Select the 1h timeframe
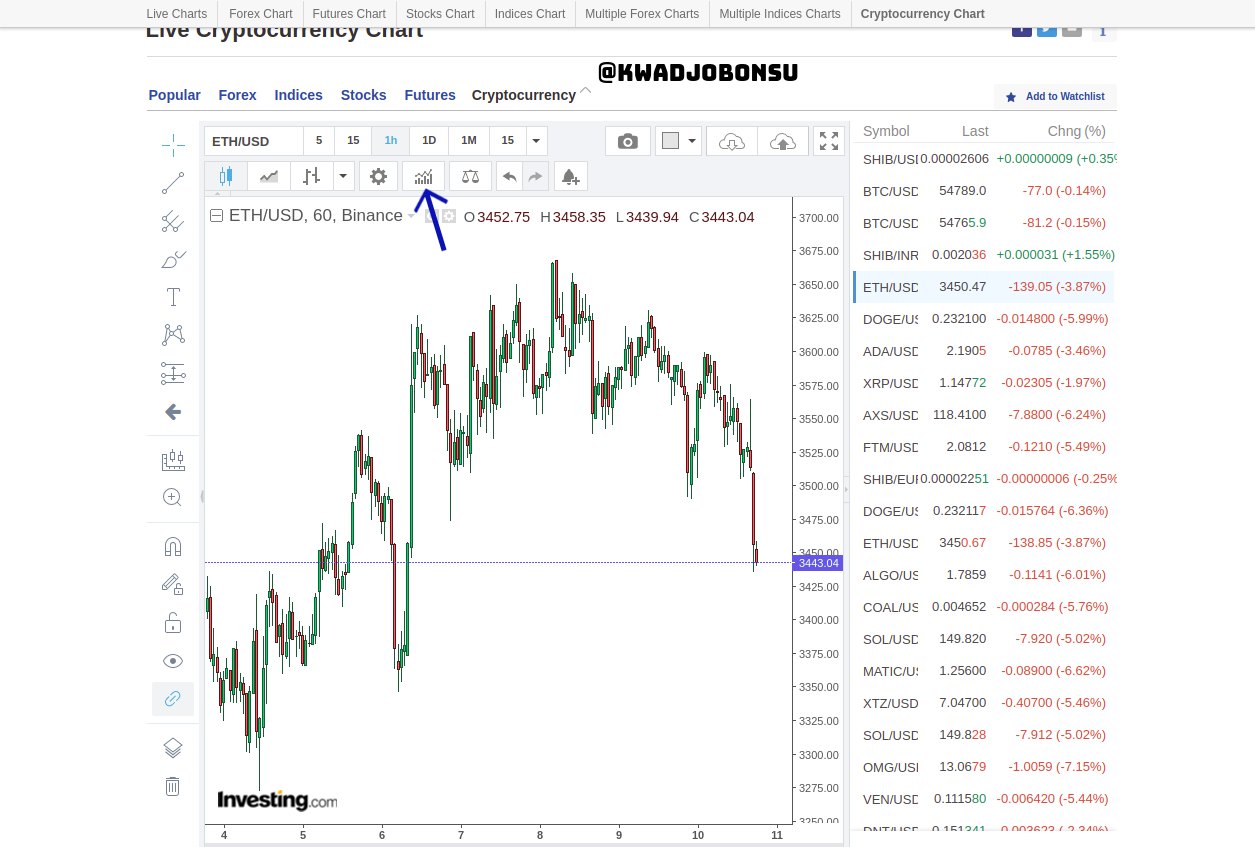1255x847 pixels. [391, 141]
